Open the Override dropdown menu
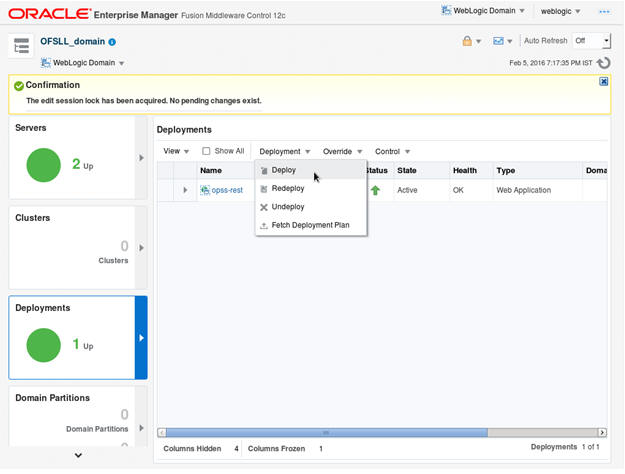Viewport: 625px width, 474px height. (342, 152)
